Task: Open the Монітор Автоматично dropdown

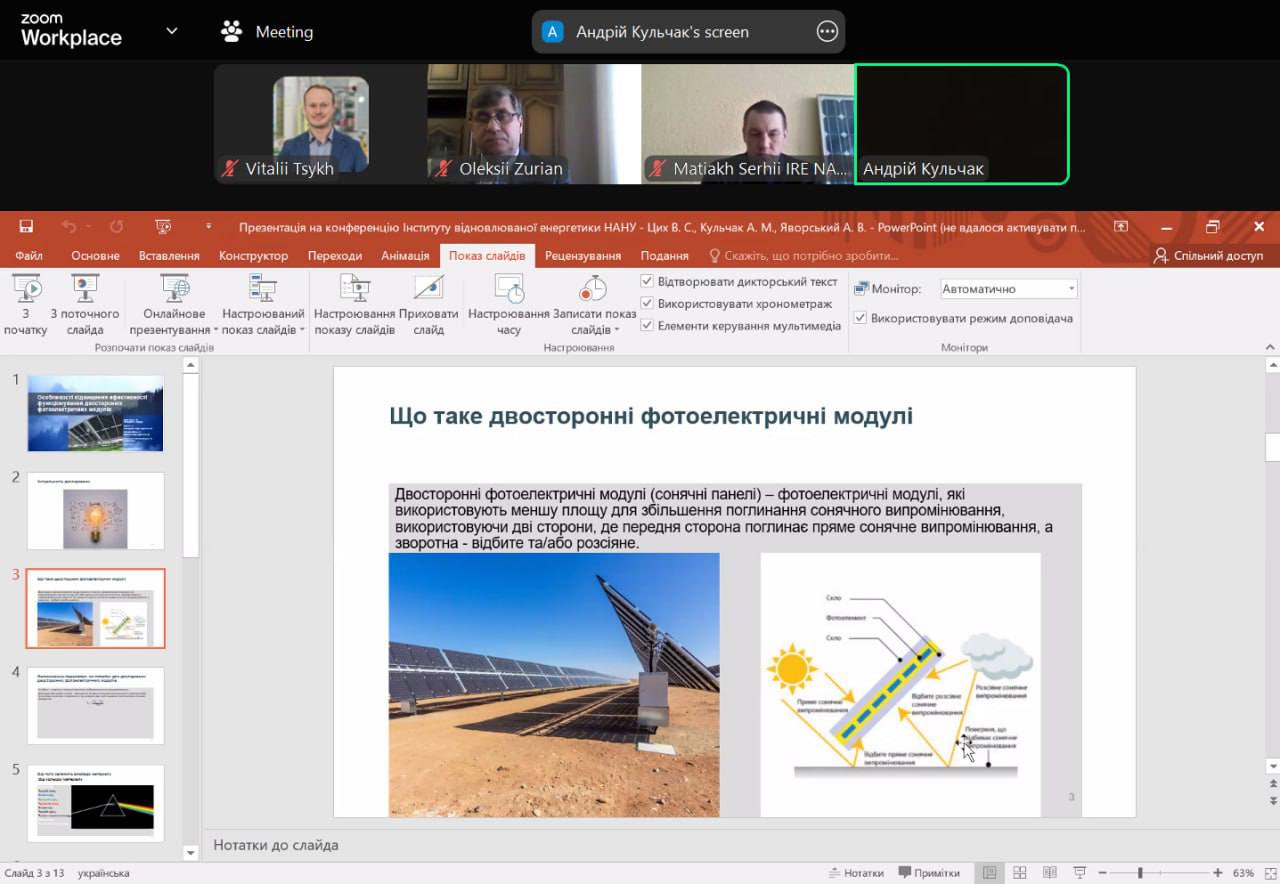Action: (1009, 289)
